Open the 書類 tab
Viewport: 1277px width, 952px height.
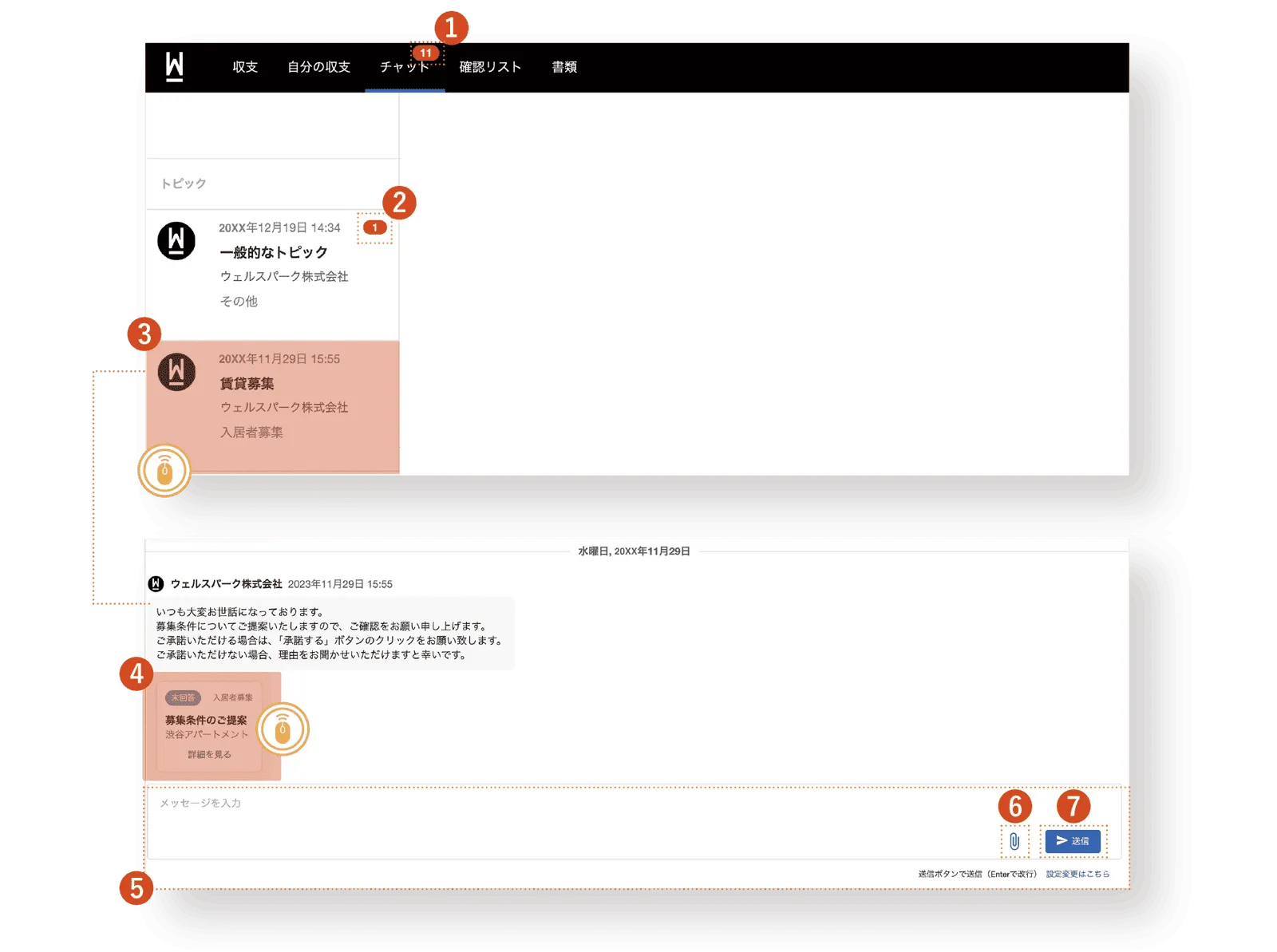(x=564, y=67)
